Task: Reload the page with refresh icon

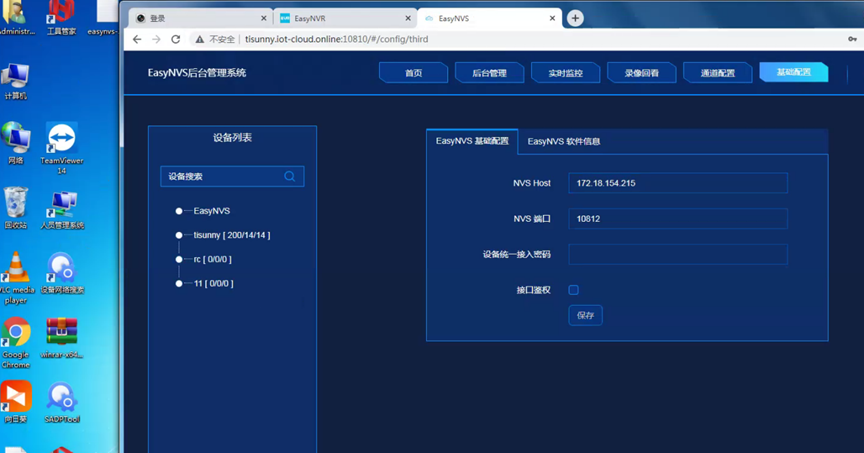Action: click(176, 39)
